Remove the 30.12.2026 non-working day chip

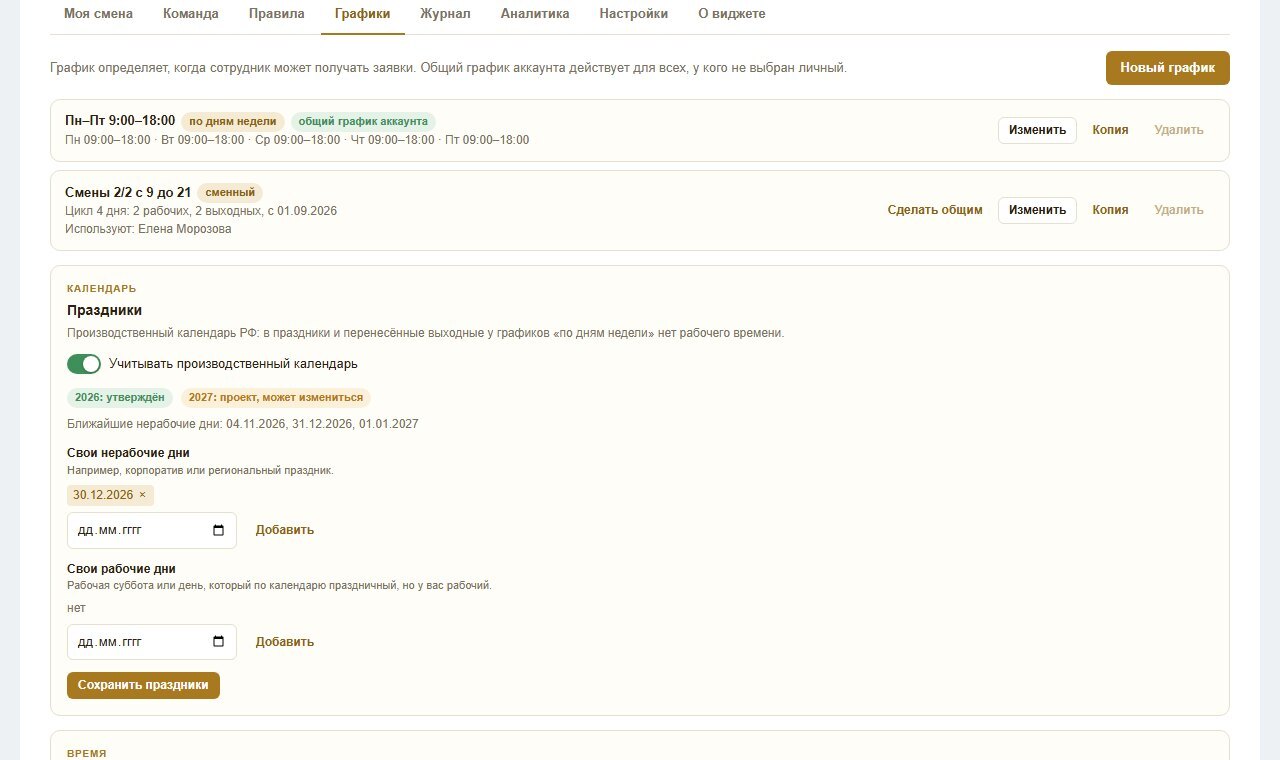point(142,495)
